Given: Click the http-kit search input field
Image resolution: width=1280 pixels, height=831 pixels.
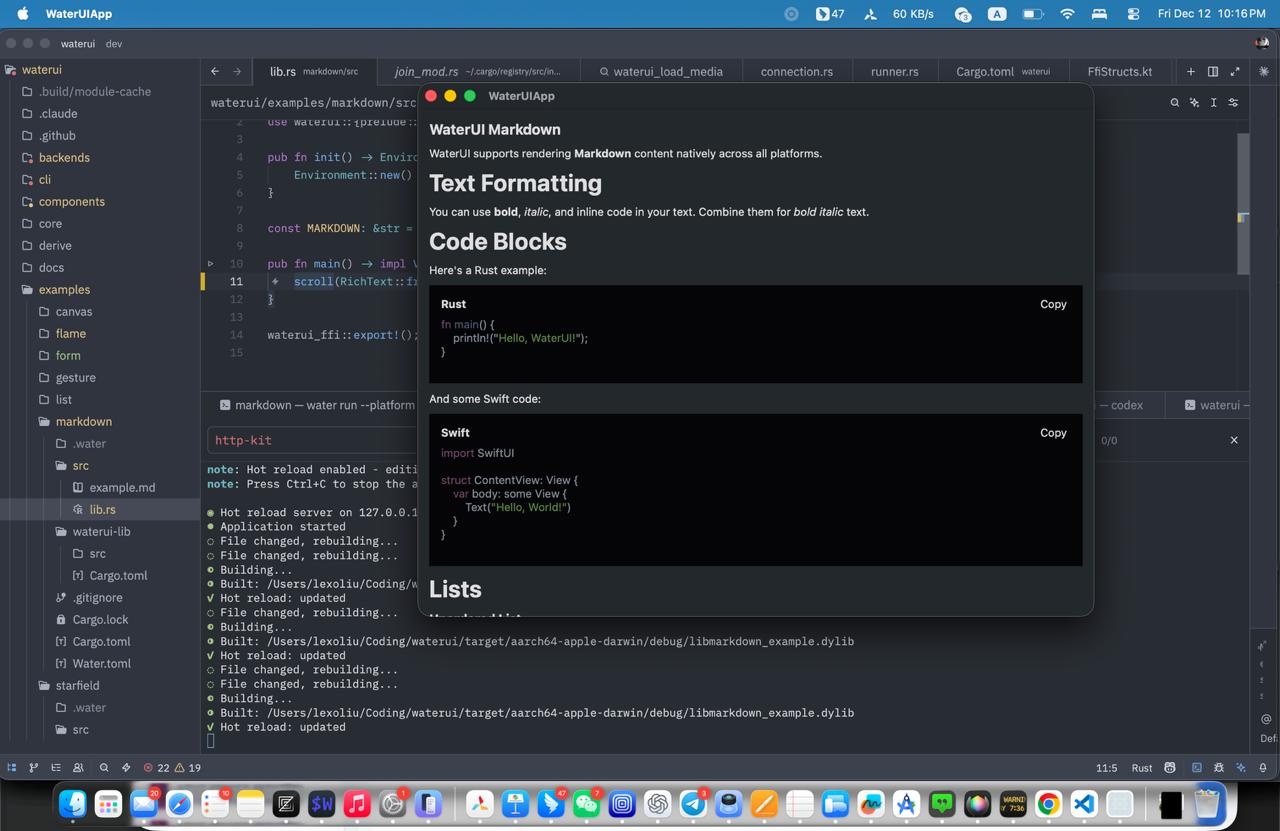Looking at the screenshot, I should (312, 440).
